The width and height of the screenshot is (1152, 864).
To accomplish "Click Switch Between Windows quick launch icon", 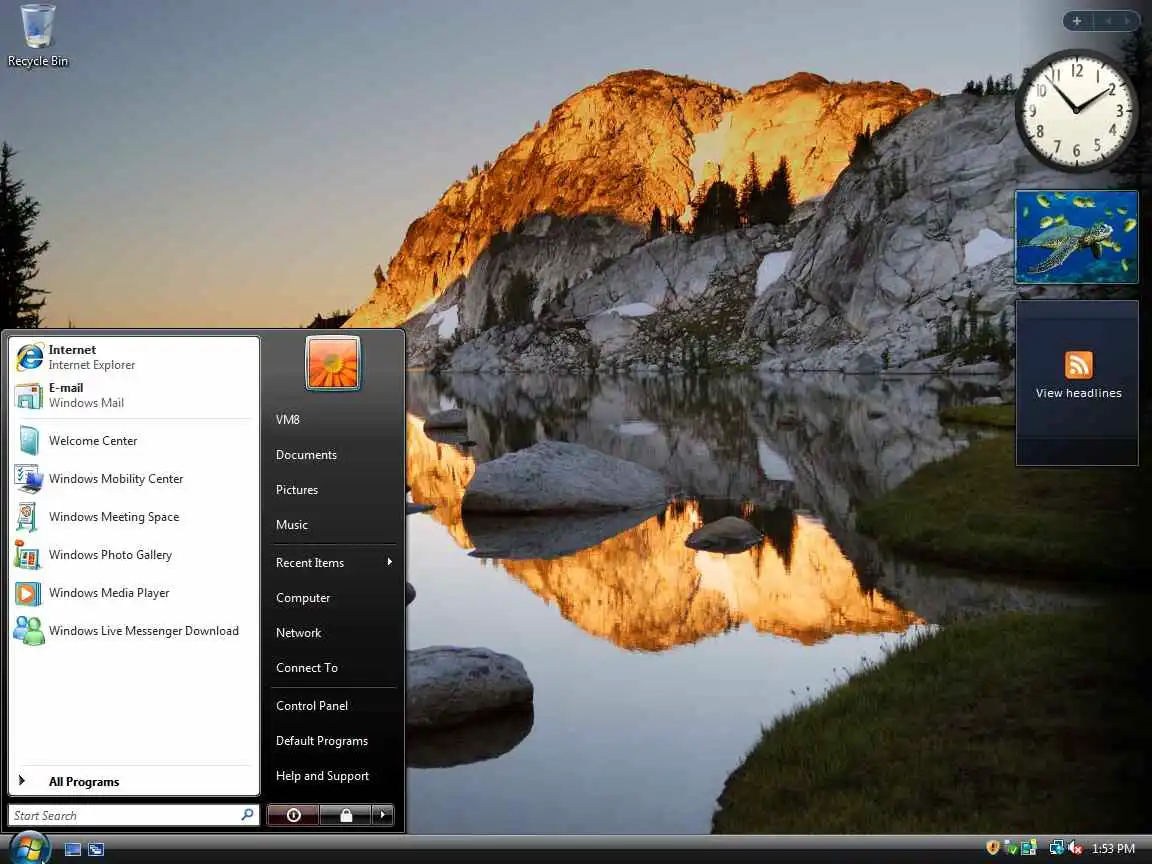I will (x=96, y=850).
